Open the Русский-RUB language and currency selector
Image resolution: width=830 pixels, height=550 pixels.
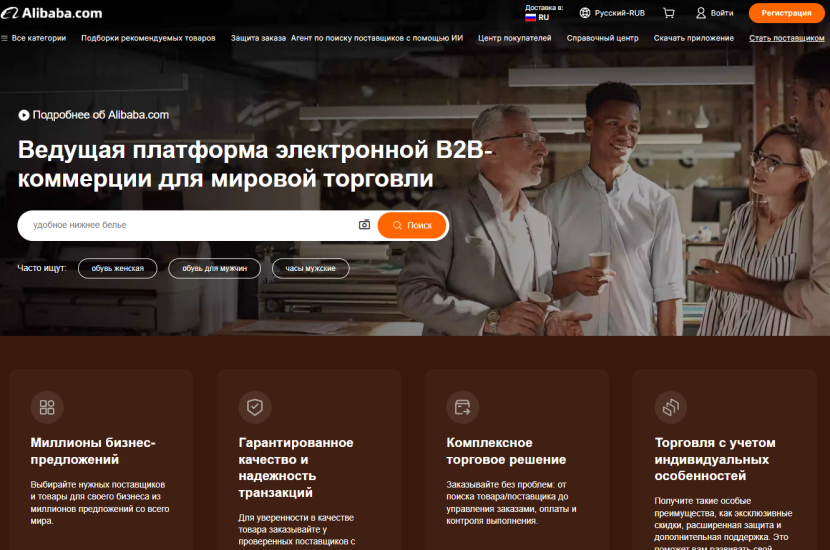click(612, 13)
